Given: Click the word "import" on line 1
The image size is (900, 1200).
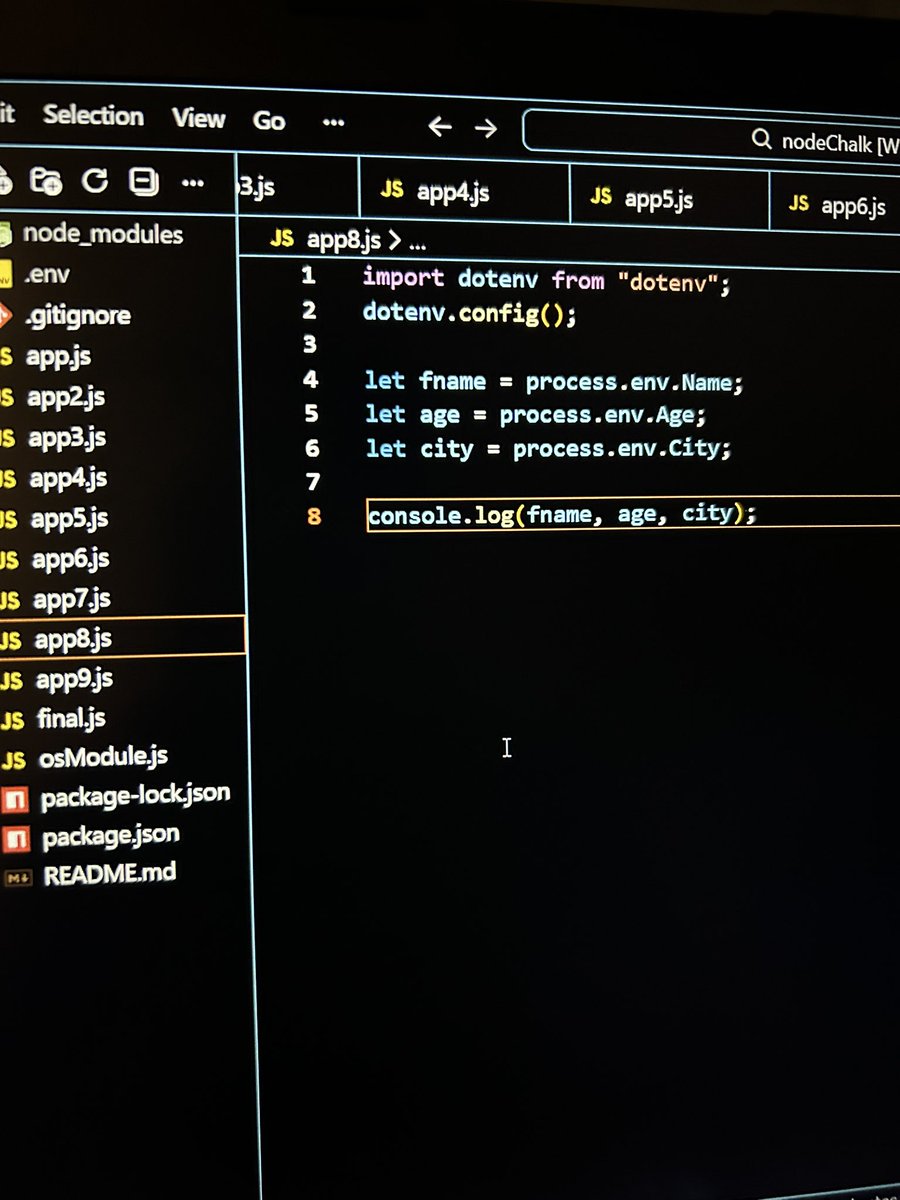Looking at the screenshot, I should click(x=403, y=278).
